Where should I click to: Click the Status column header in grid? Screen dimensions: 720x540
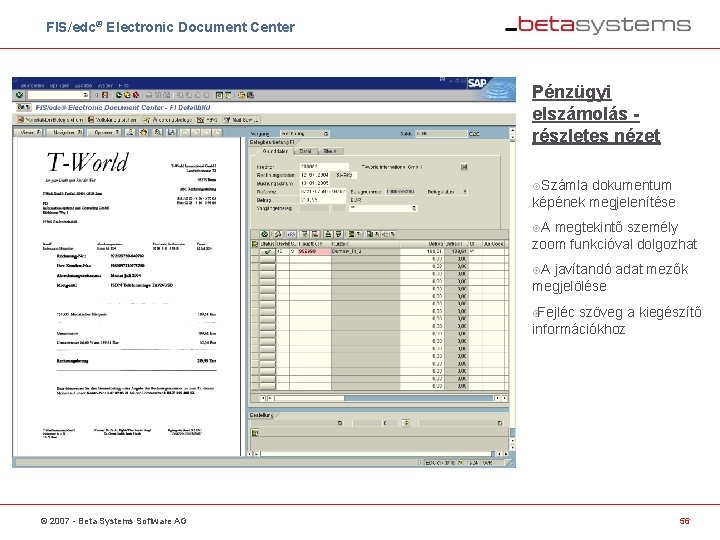point(268,244)
